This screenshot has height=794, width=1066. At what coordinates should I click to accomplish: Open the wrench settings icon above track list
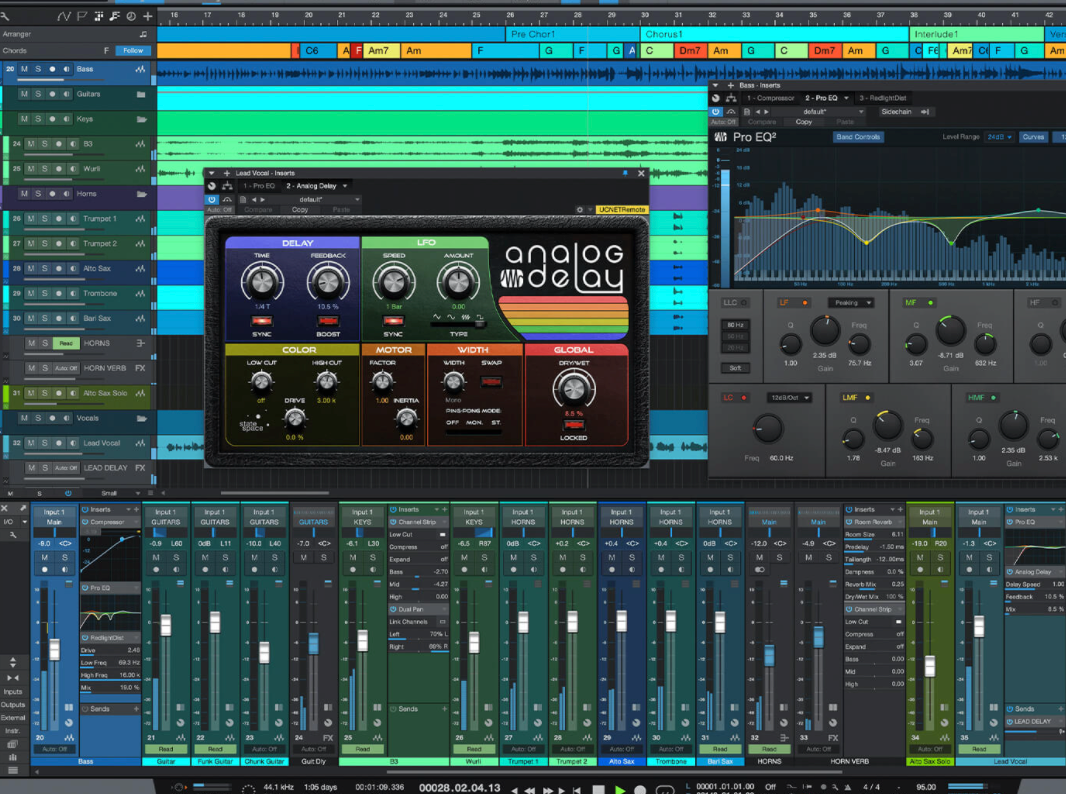[x=4, y=15]
